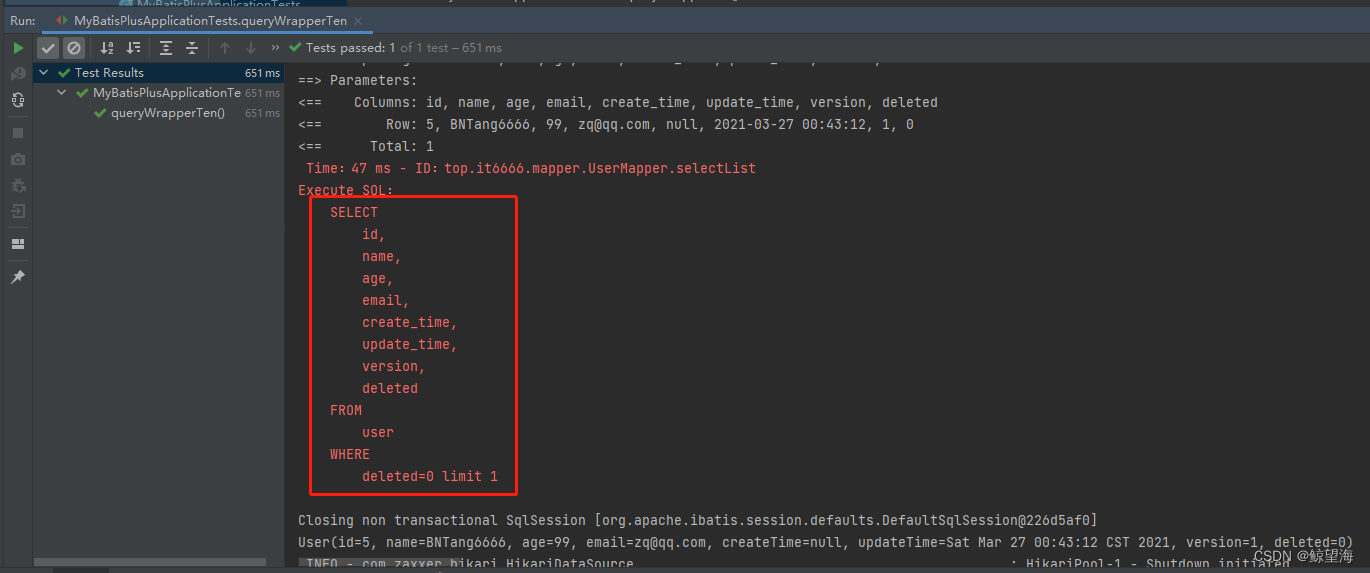Click the 'Columns: id, name, age' console line
The width and height of the screenshot is (1370, 573).
618,102
